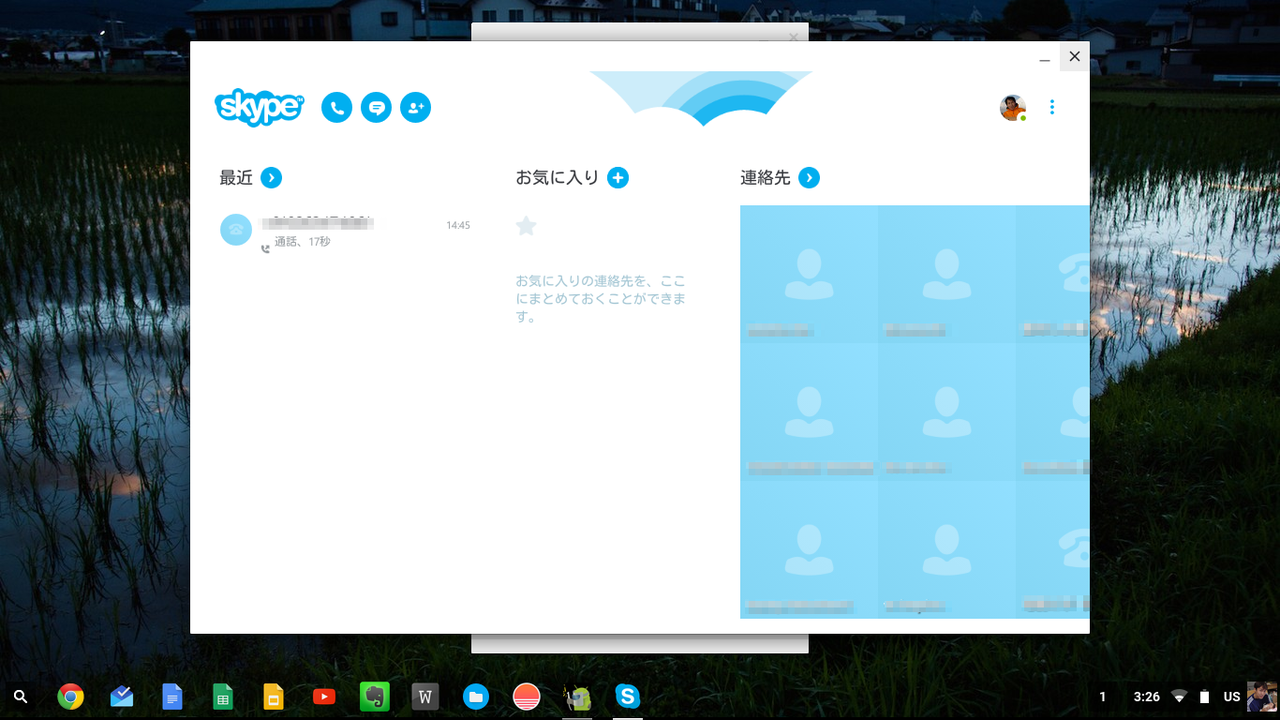Click the Skype icon in the taskbar
This screenshot has width=1280, height=720.
(627, 696)
